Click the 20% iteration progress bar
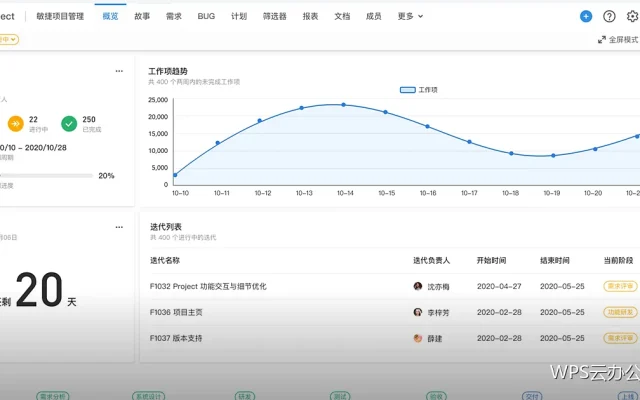 click(47, 176)
